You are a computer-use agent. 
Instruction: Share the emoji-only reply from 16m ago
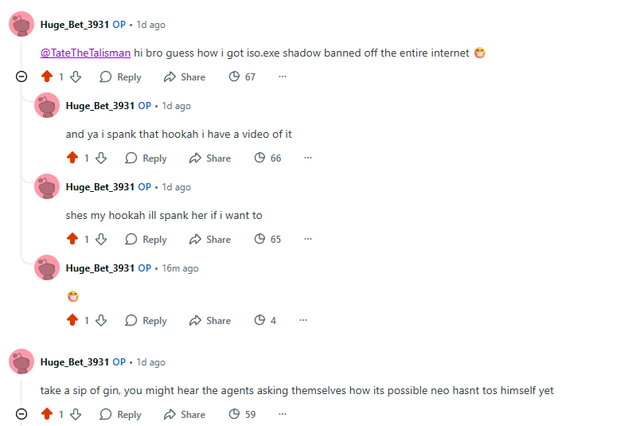click(210, 320)
